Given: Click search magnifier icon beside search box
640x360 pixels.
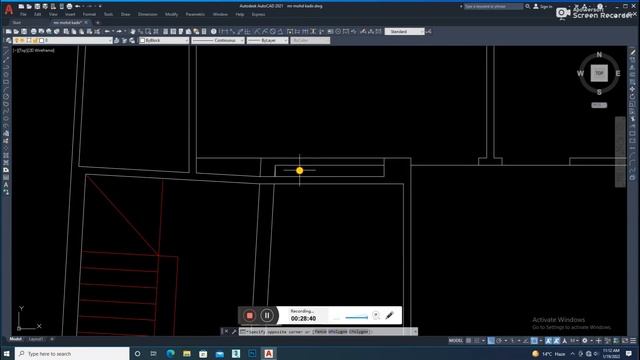Looking at the screenshot, I should [x=527, y=7].
